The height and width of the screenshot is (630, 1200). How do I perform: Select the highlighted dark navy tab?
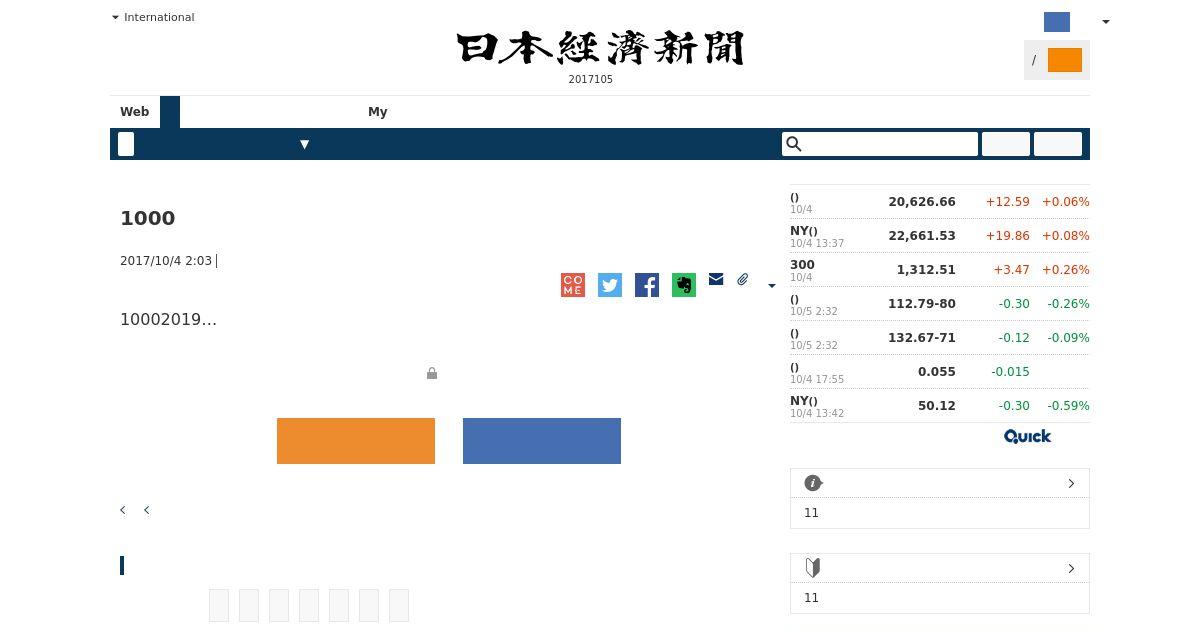(x=170, y=112)
